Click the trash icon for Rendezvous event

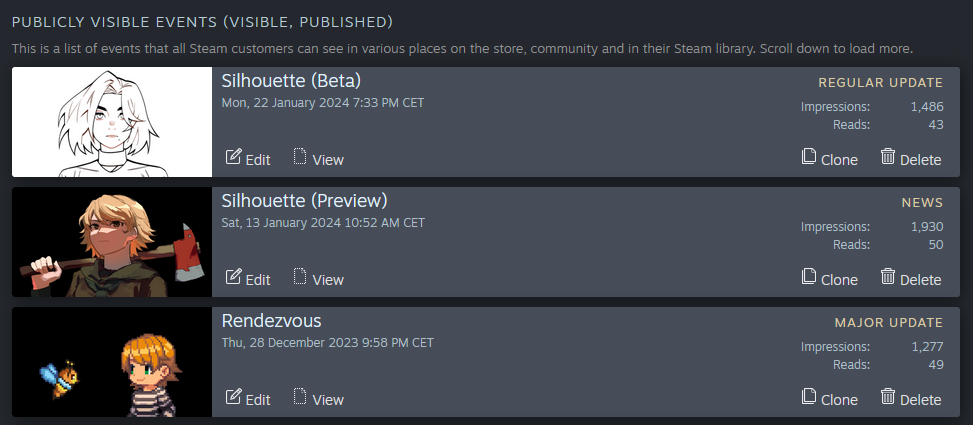(888, 396)
